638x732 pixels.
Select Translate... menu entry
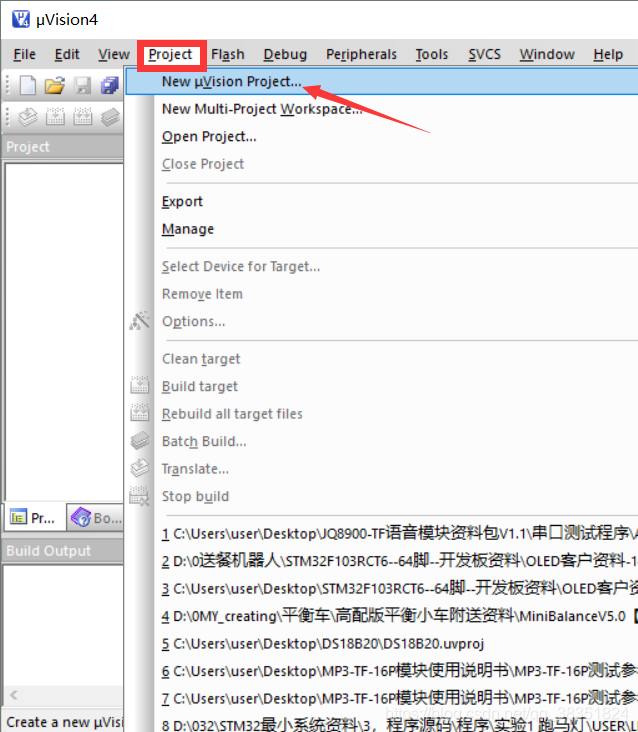pyautogui.click(x=382, y=469)
